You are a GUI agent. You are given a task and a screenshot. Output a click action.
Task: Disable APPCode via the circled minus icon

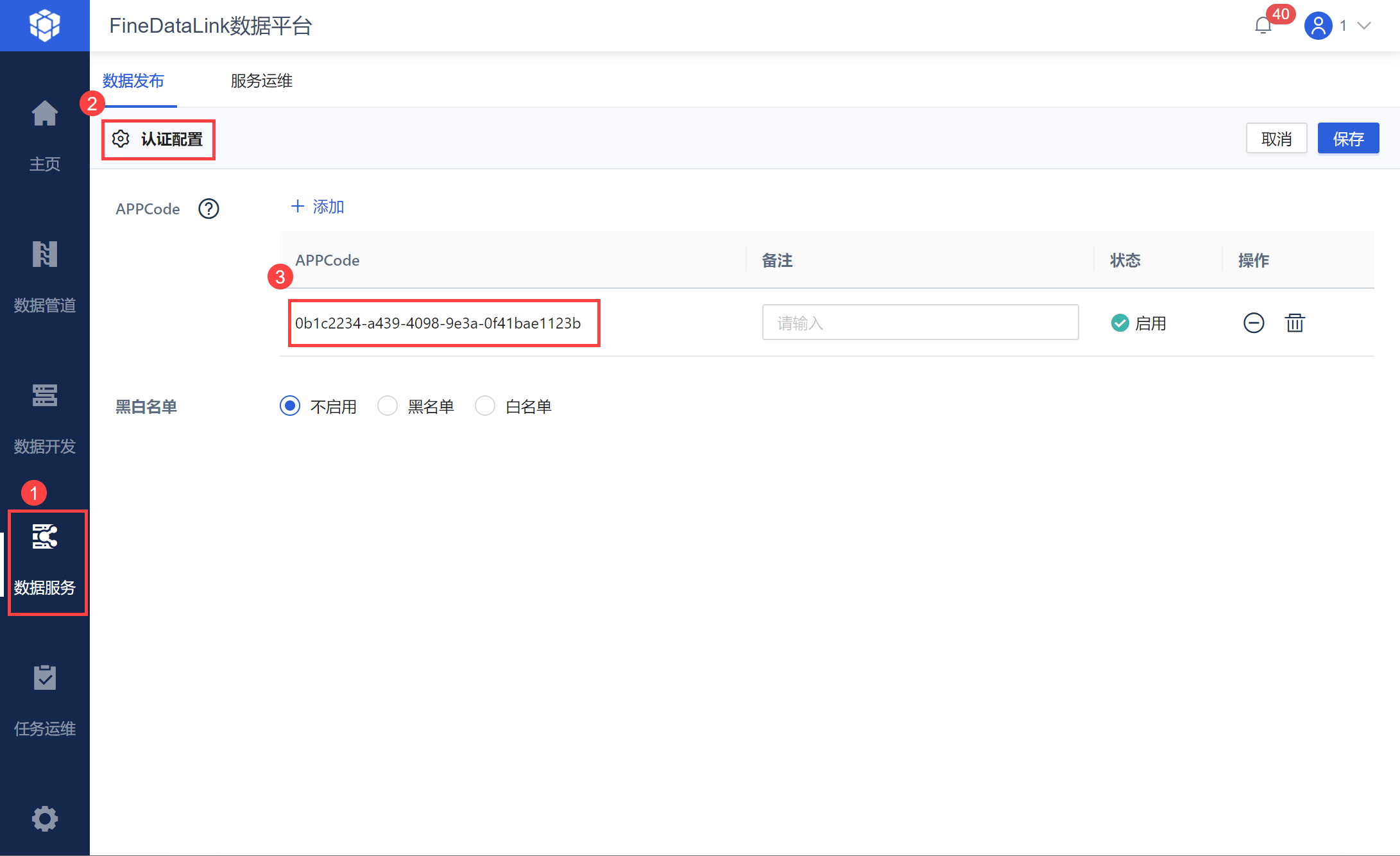click(1254, 323)
